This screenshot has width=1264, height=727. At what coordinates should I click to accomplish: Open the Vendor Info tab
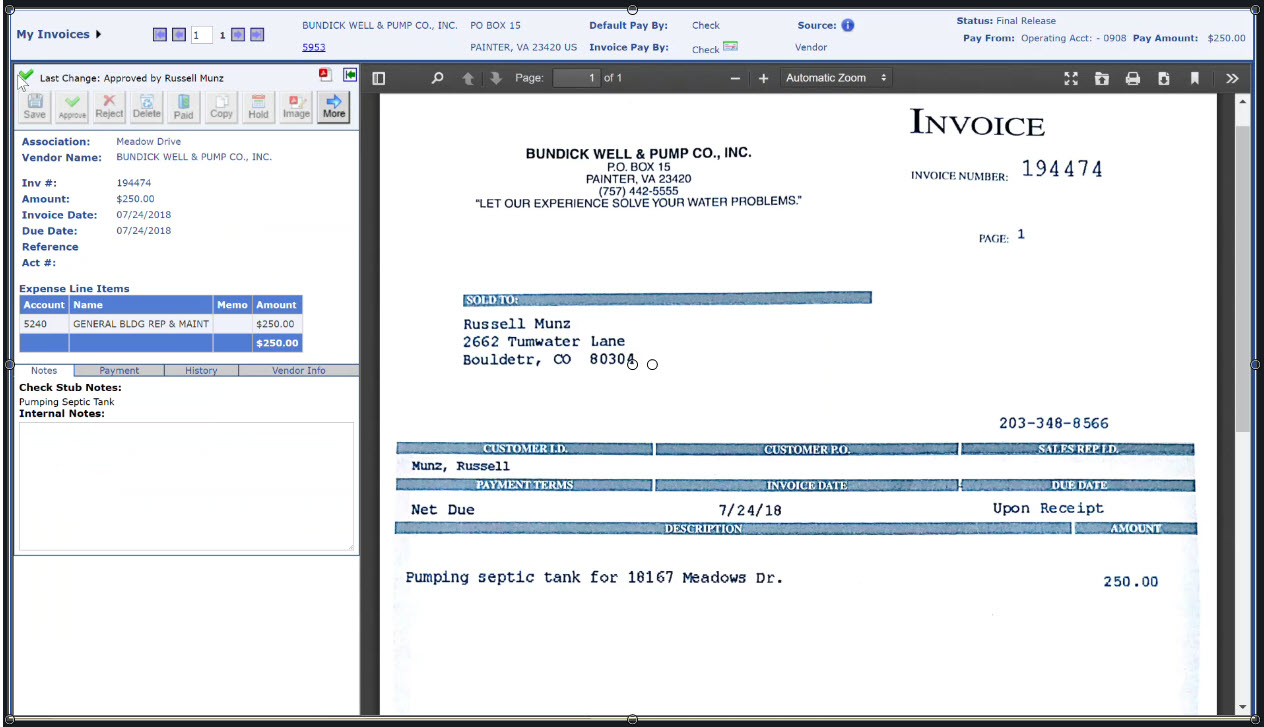298,370
